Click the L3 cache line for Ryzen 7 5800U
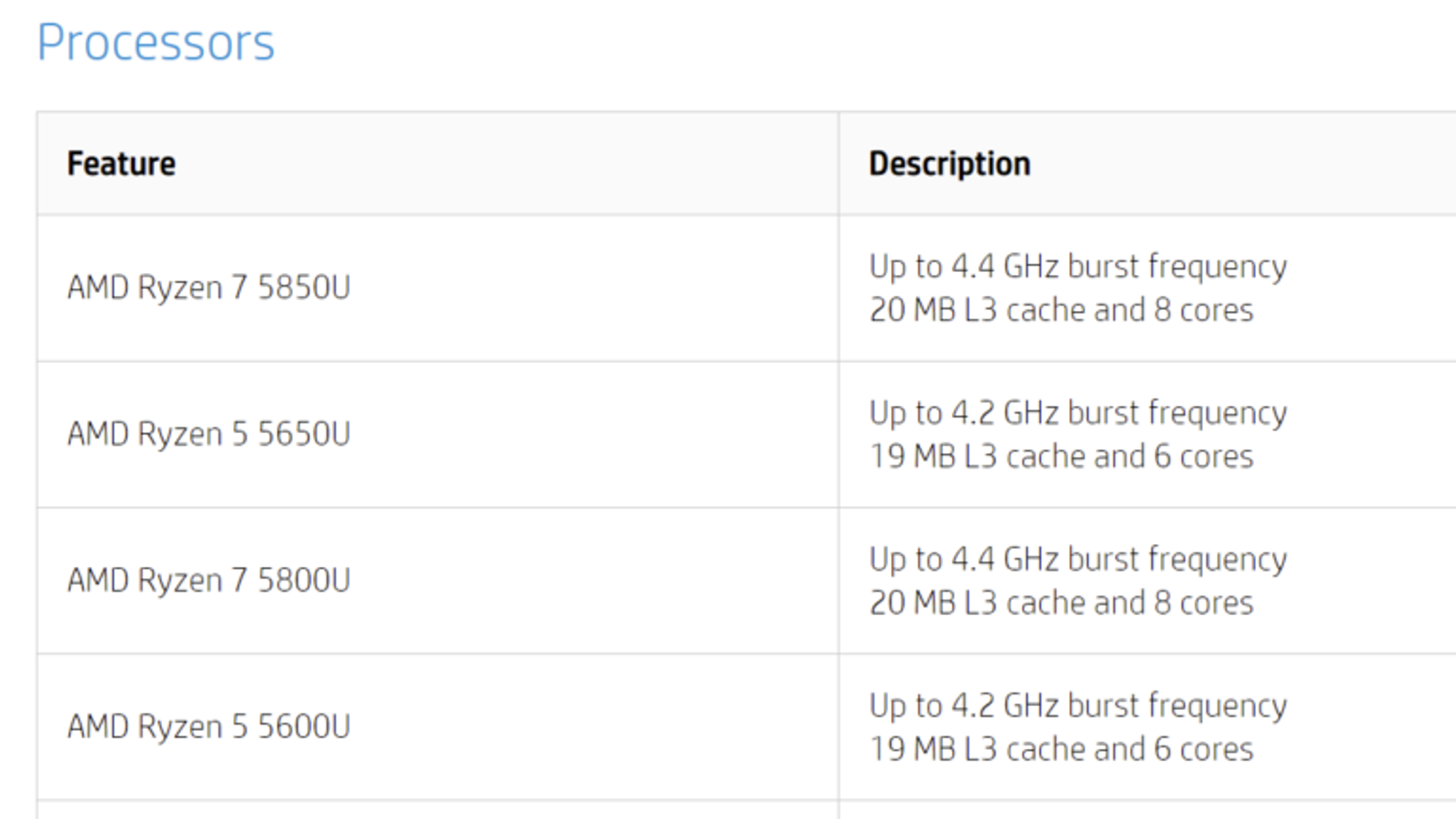 click(1061, 603)
